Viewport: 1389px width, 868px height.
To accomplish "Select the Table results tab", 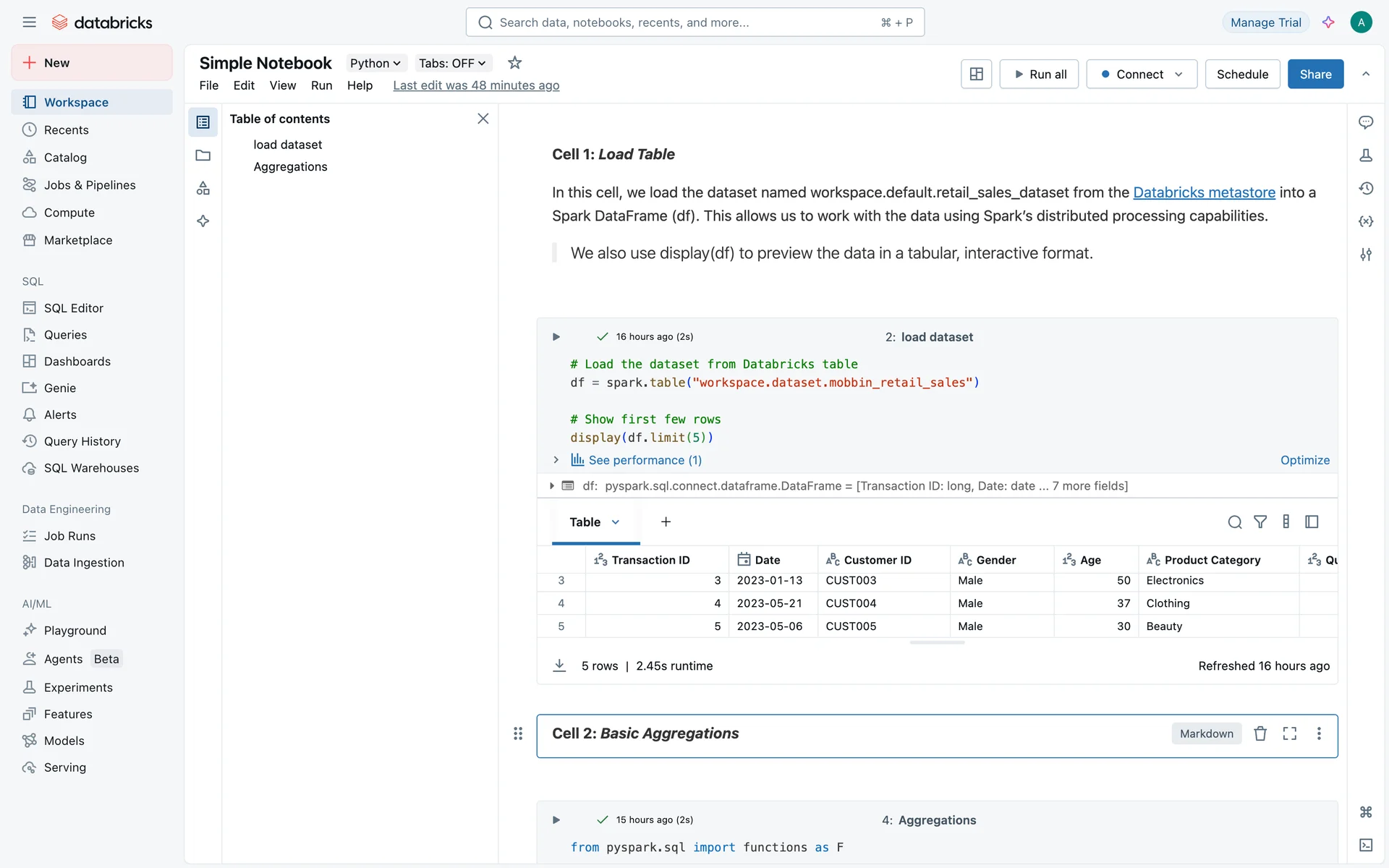I will point(585,522).
